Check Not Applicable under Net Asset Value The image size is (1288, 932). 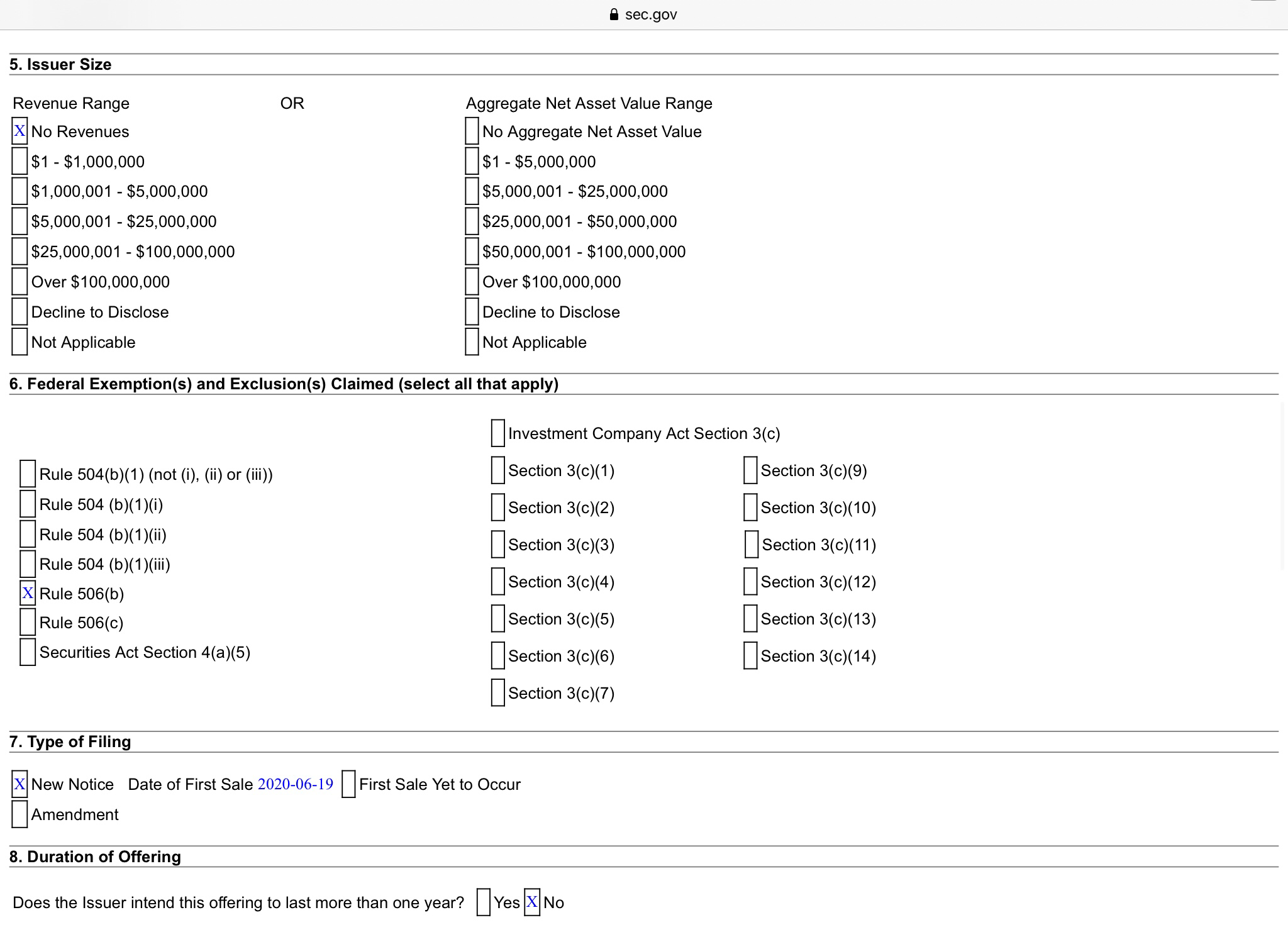[472, 341]
